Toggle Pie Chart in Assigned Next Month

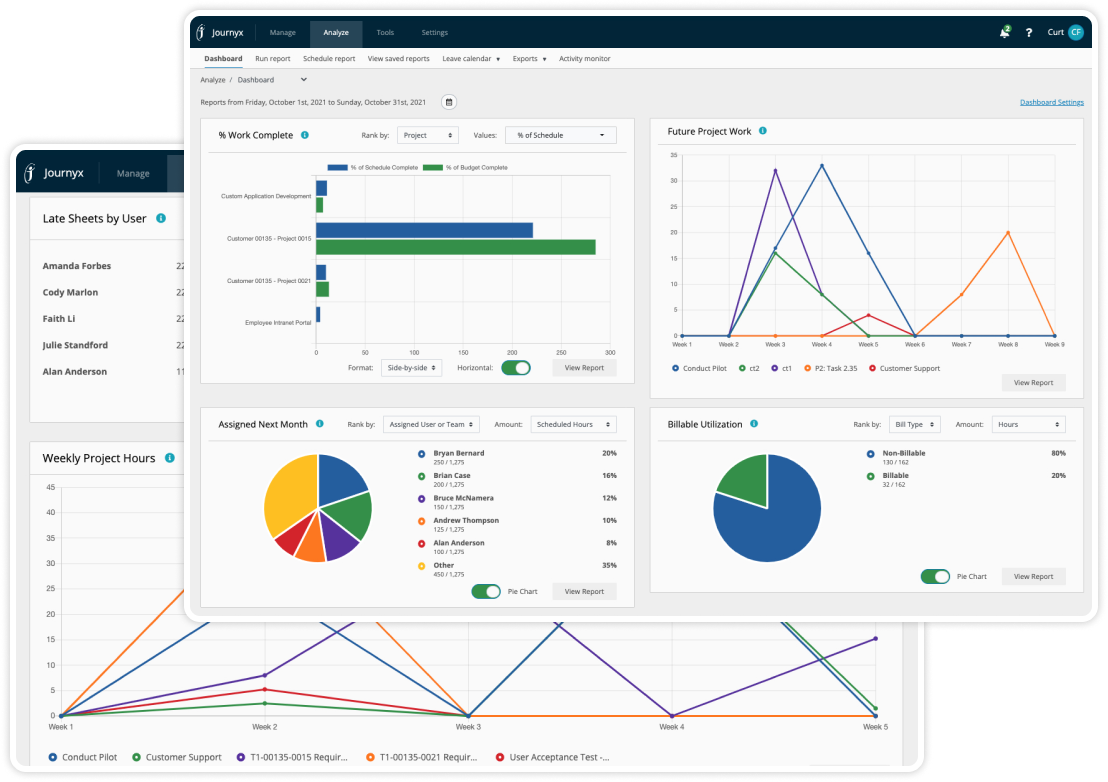point(486,591)
